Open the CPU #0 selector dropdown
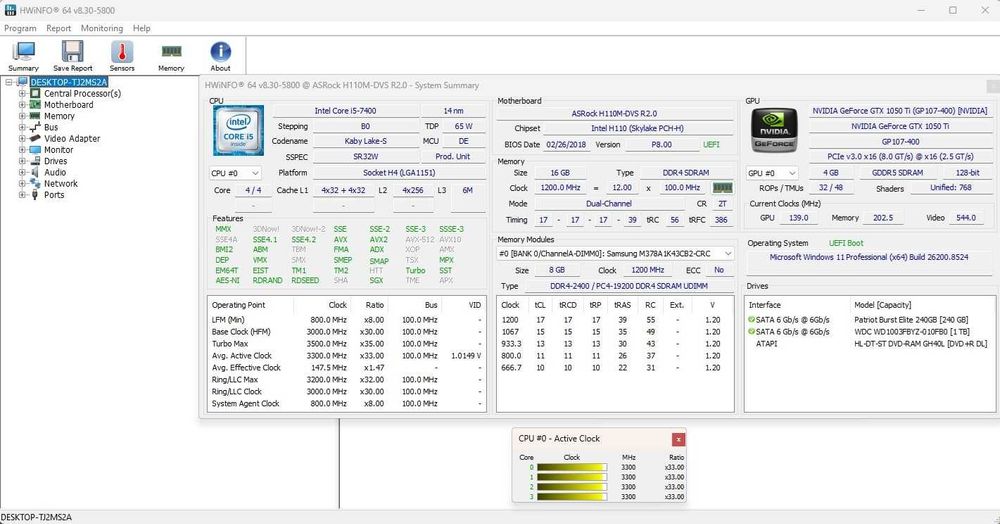The width and height of the screenshot is (1000, 524). pos(235,173)
